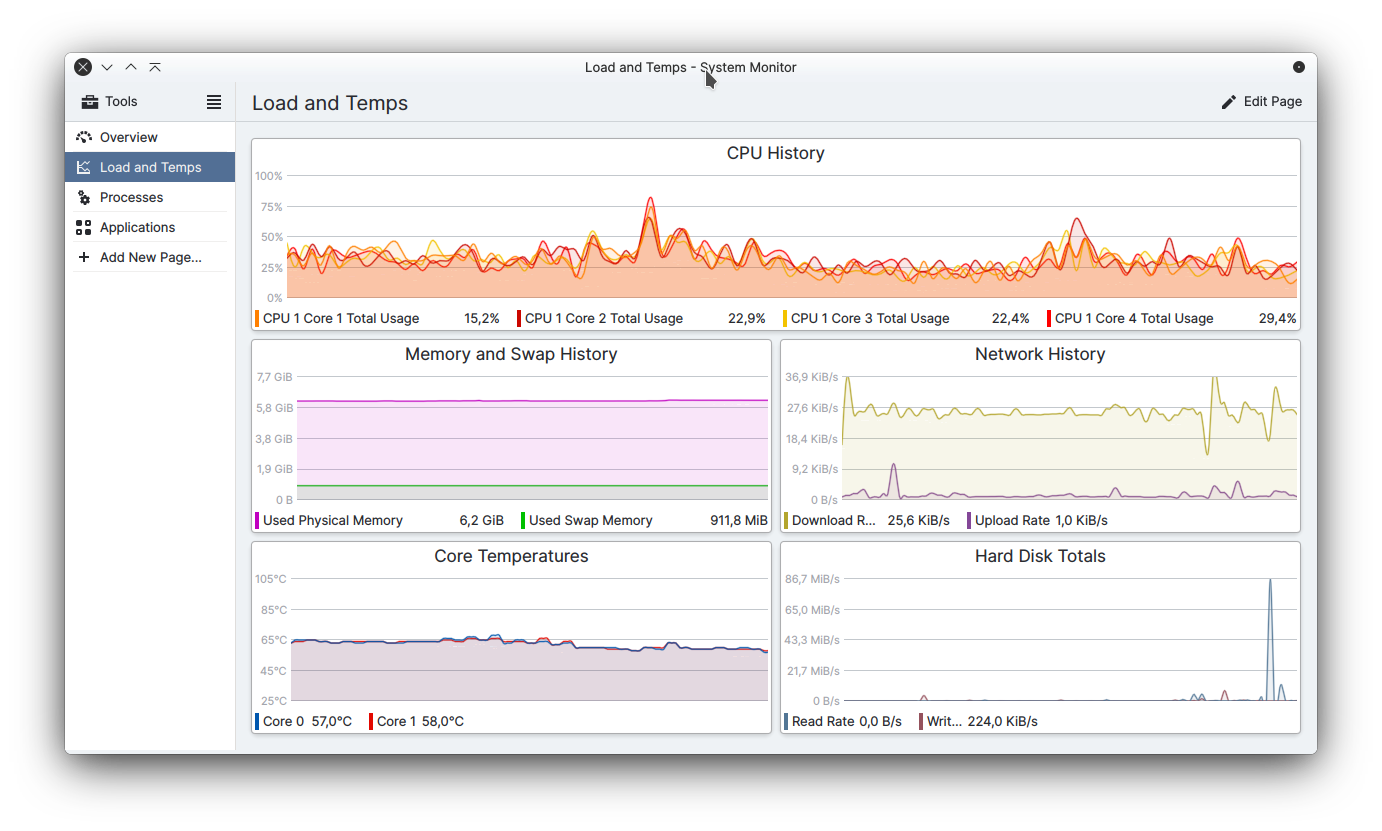
Task: Click the plus icon for Add New Page
Action: point(84,257)
